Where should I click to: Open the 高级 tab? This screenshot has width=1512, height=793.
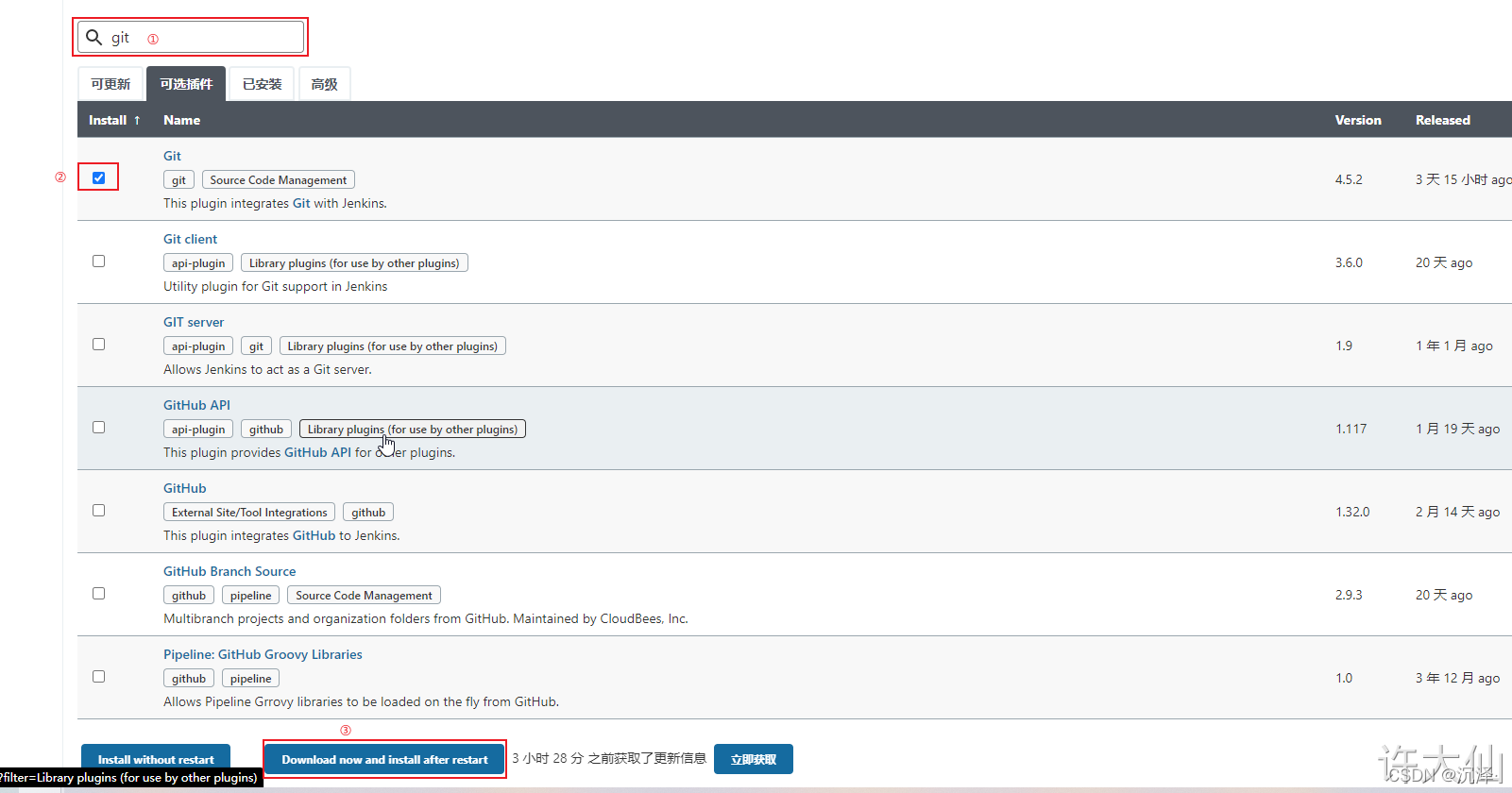click(324, 84)
